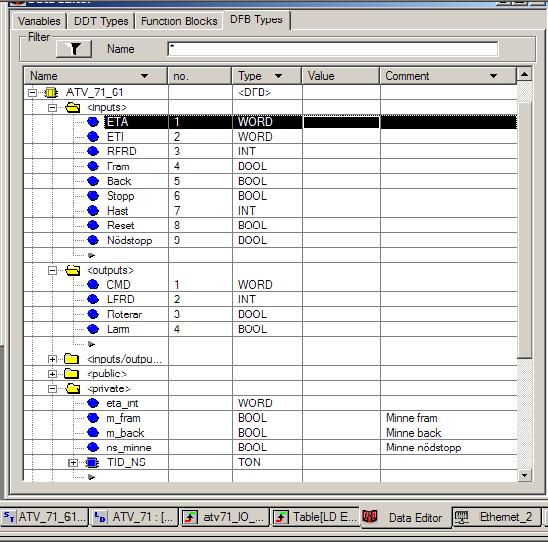This screenshot has height=542, width=548.
Task: Select the m_back variable row
Action: 270,433
